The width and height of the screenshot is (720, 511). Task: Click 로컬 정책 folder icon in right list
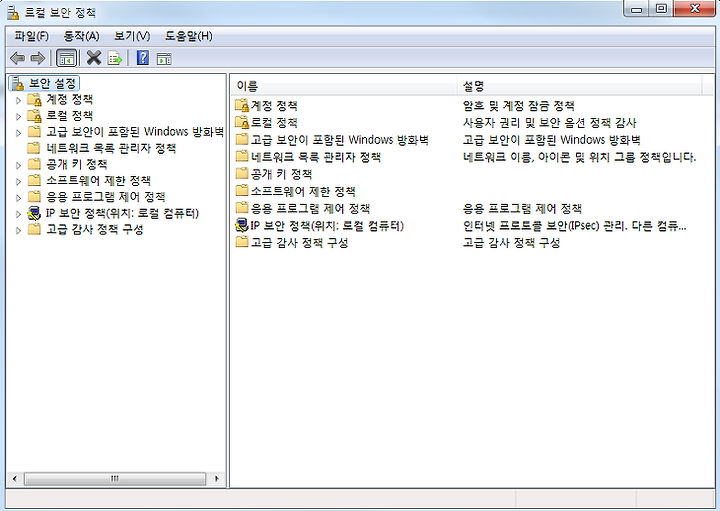(x=242, y=123)
